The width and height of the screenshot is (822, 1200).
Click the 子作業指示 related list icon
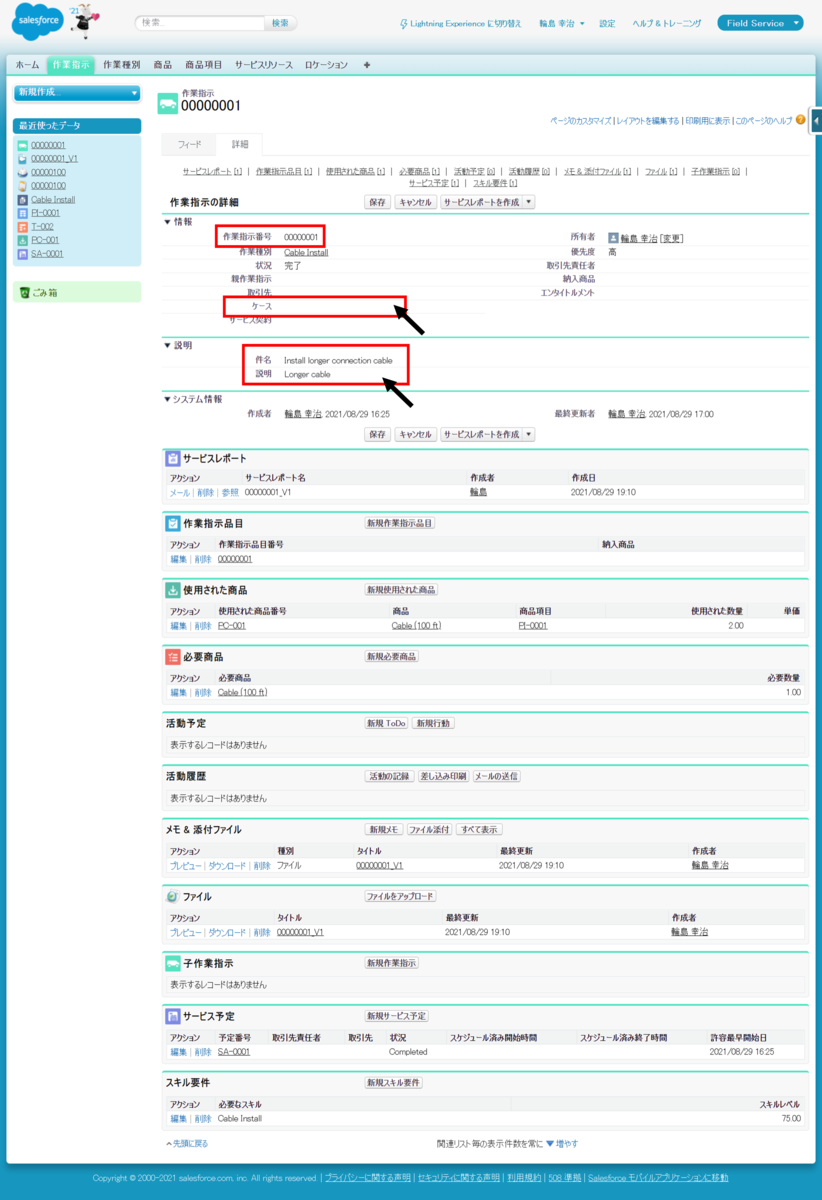click(x=173, y=963)
